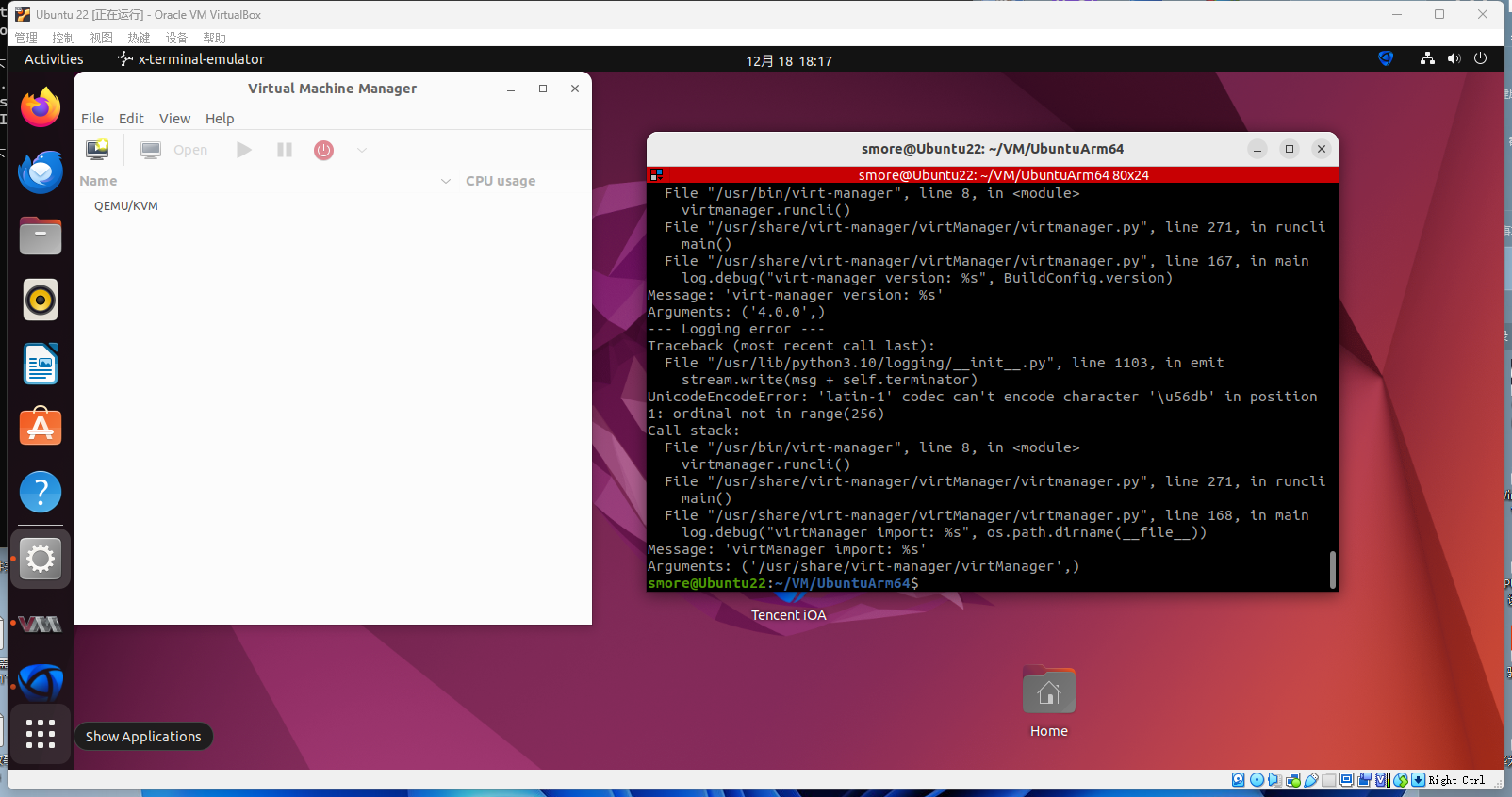Image resolution: width=1512 pixels, height=797 pixels.
Task: Click the terminal vertical scrollbar
Action: [x=1332, y=569]
